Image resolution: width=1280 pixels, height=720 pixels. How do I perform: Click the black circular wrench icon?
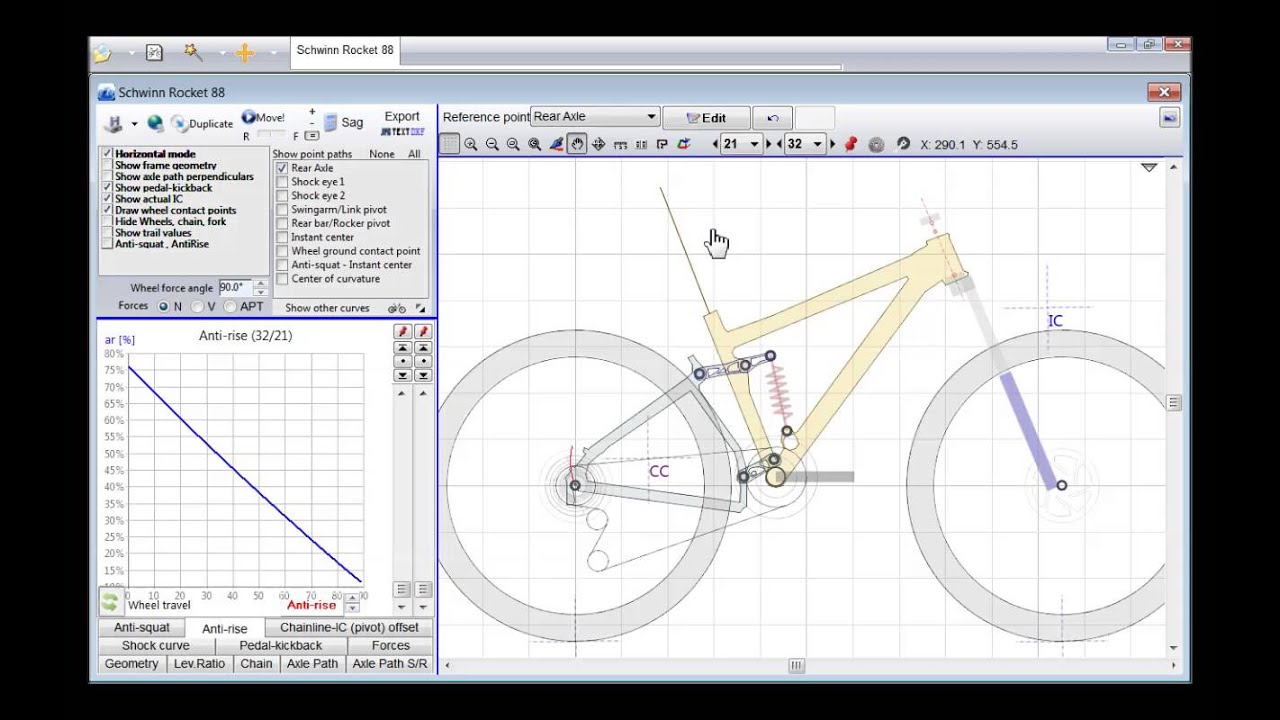(x=903, y=144)
